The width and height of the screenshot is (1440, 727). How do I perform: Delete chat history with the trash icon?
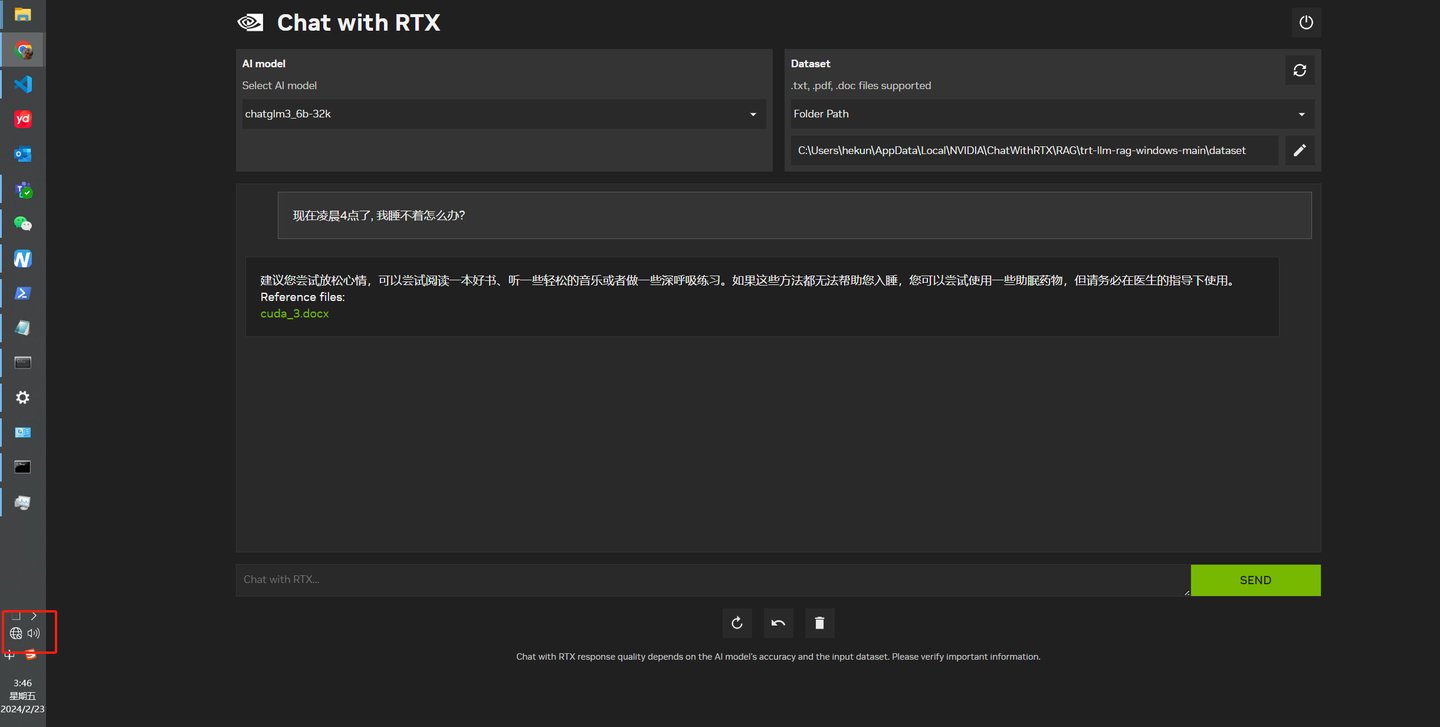819,622
